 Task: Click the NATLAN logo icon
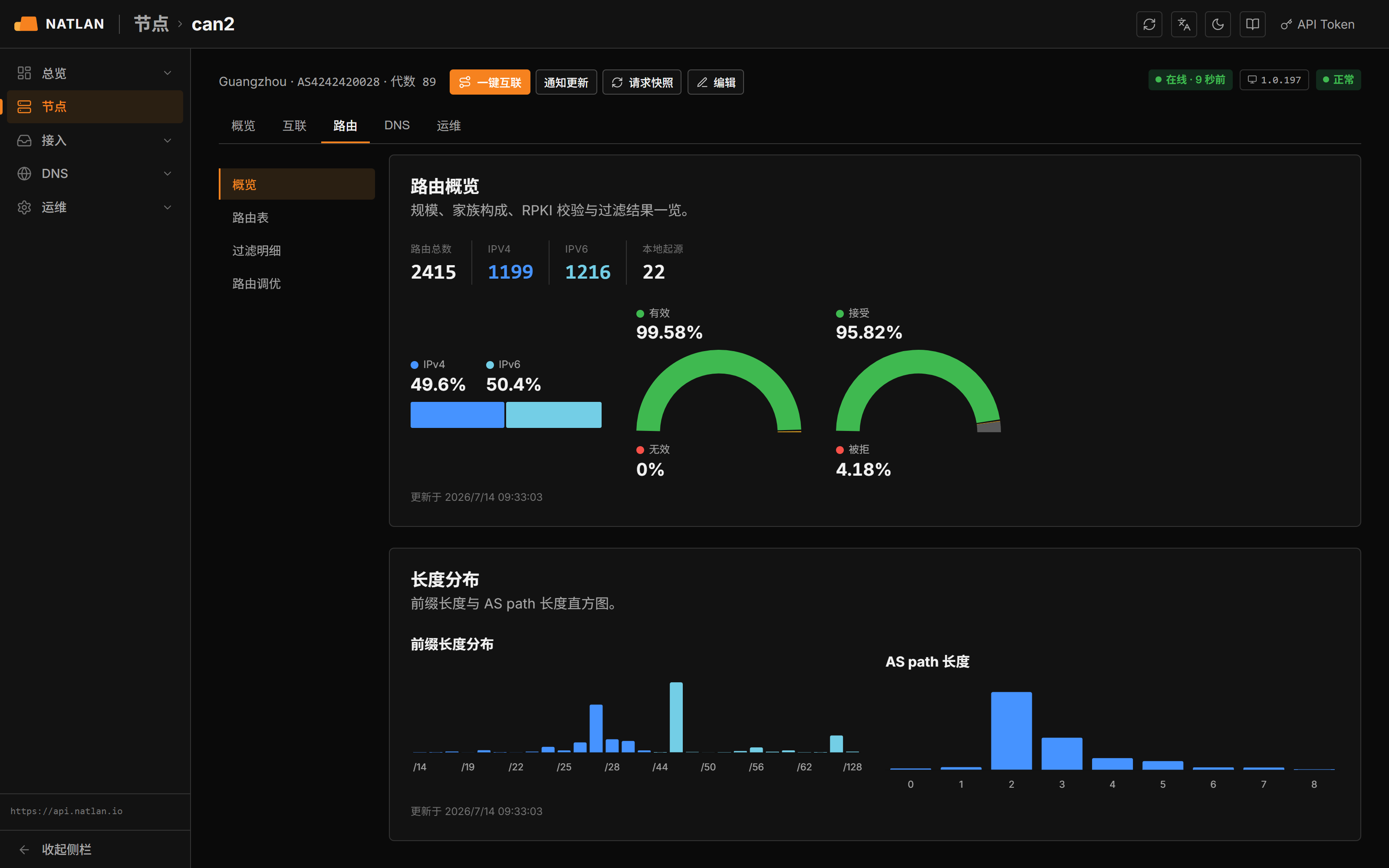point(26,24)
